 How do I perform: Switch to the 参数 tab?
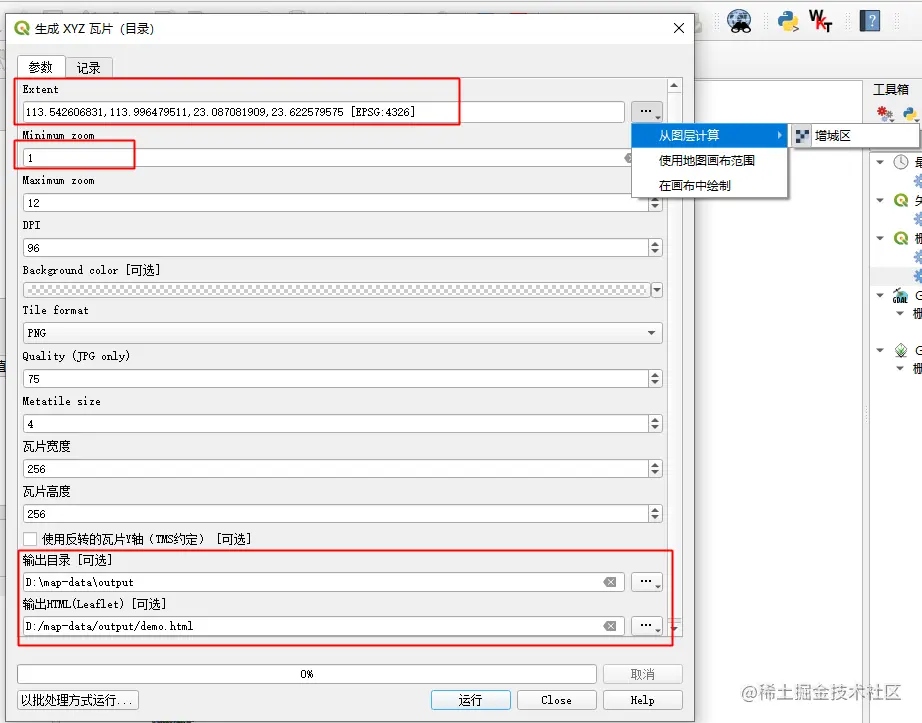(41, 67)
